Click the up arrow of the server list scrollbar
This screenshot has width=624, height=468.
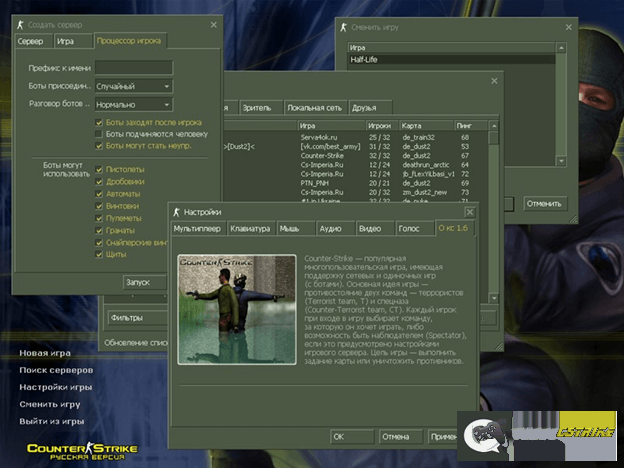tap(494, 126)
